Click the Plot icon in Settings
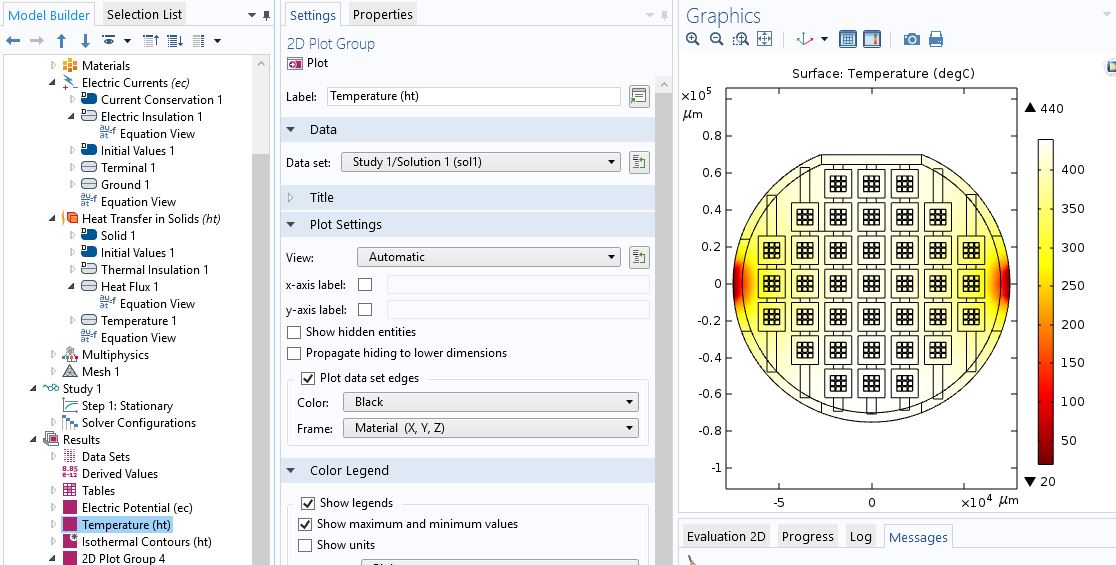This screenshot has width=1116, height=565. tap(296, 63)
